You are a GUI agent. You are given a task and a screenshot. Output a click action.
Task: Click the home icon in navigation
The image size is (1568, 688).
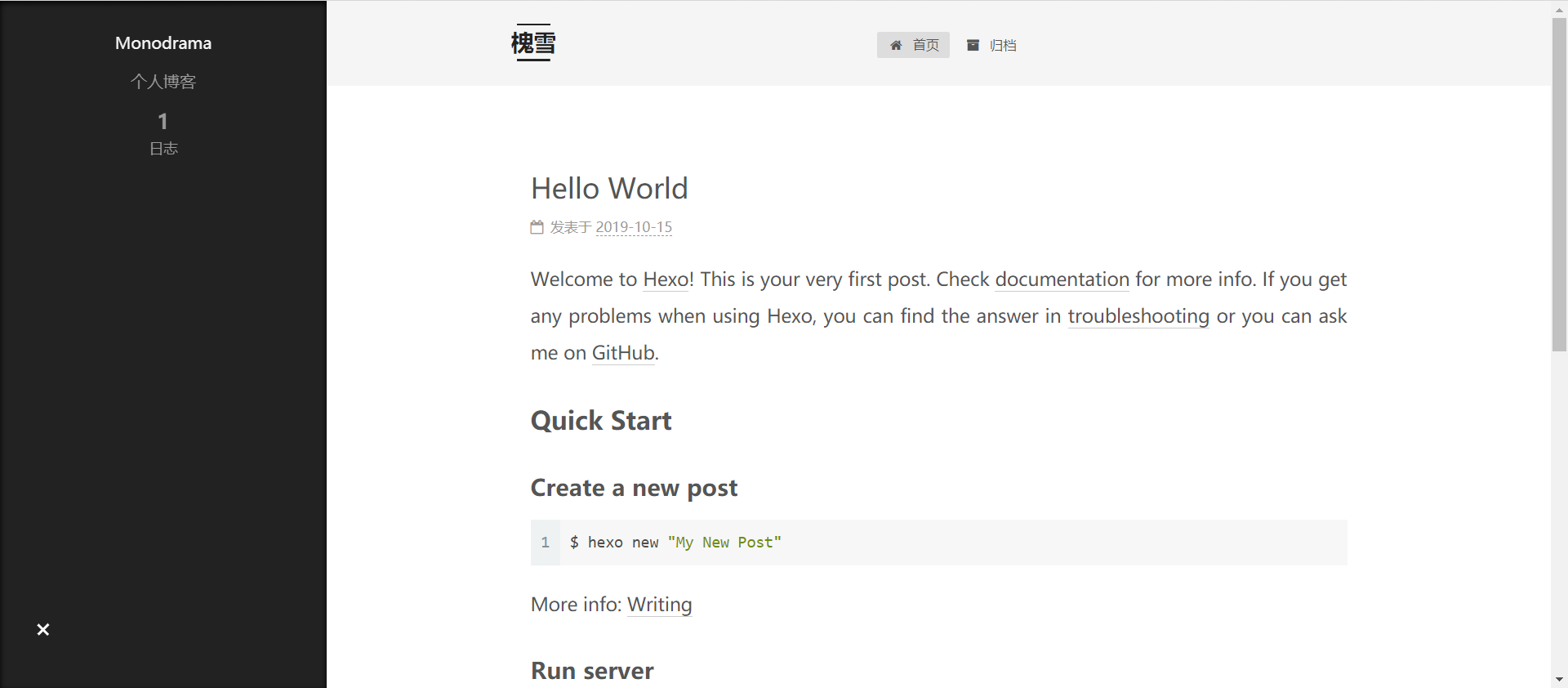point(896,46)
